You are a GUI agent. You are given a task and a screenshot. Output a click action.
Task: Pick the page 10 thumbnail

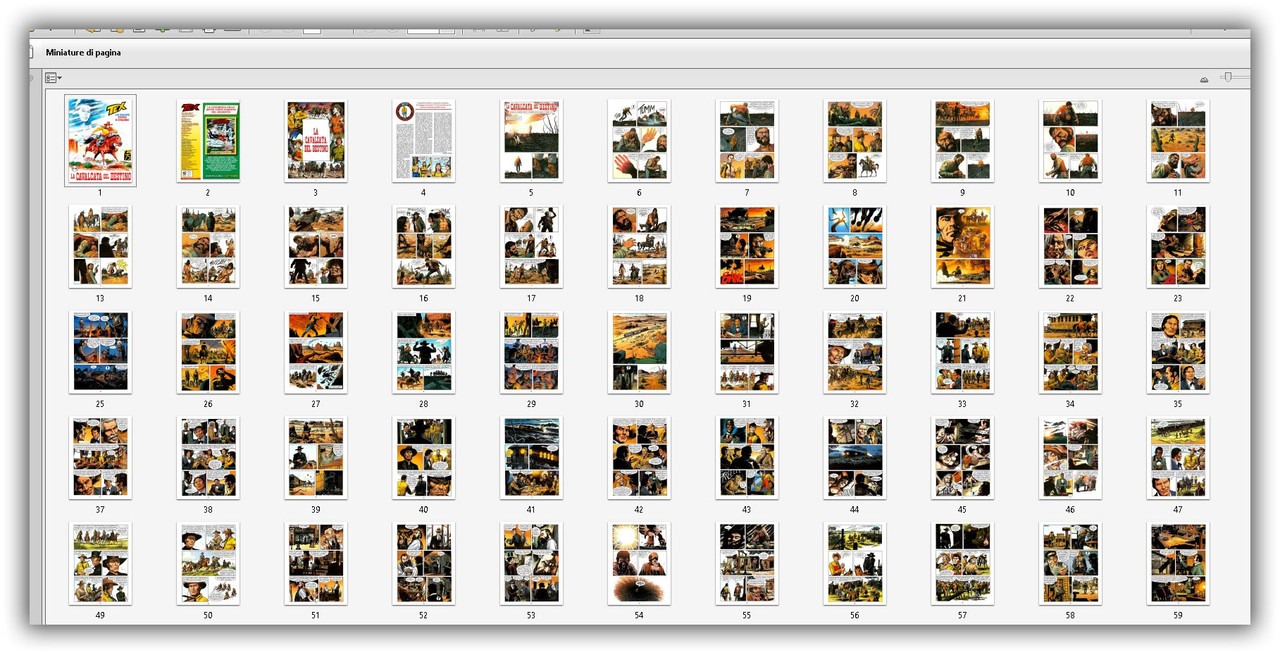pos(1070,140)
